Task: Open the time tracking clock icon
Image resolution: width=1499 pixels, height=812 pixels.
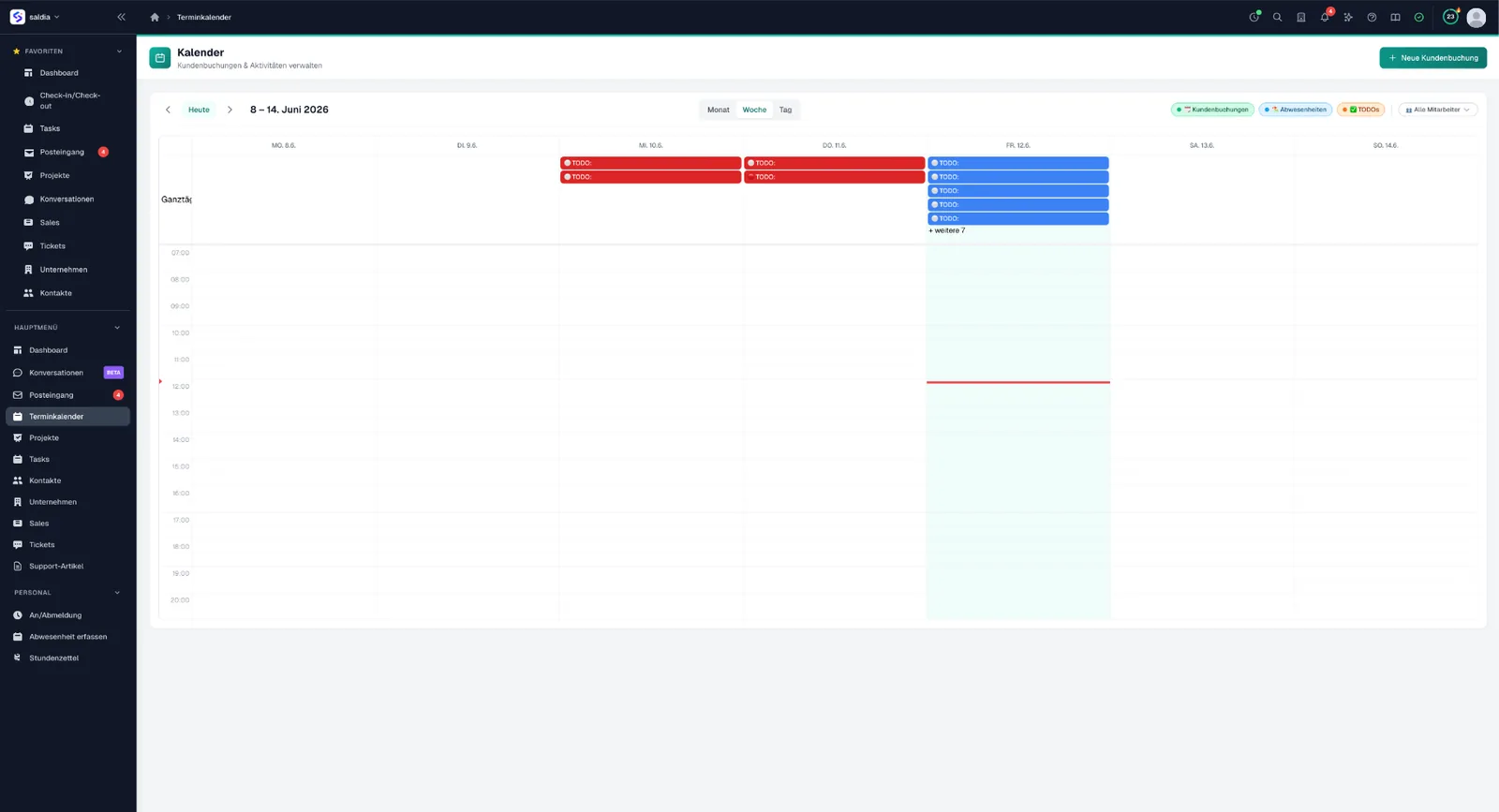Action: [x=1254, y=17]
